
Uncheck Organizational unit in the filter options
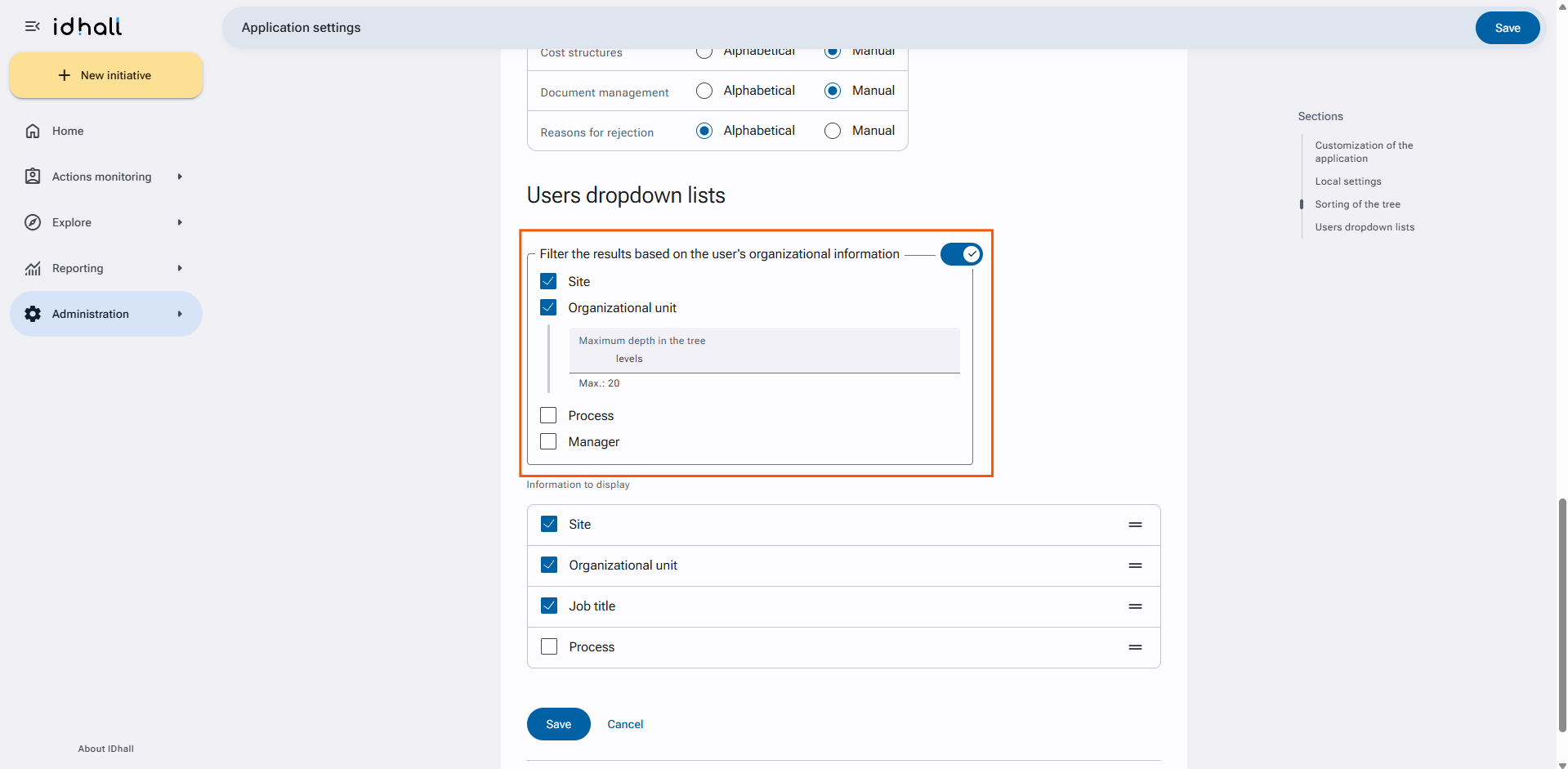548,307
